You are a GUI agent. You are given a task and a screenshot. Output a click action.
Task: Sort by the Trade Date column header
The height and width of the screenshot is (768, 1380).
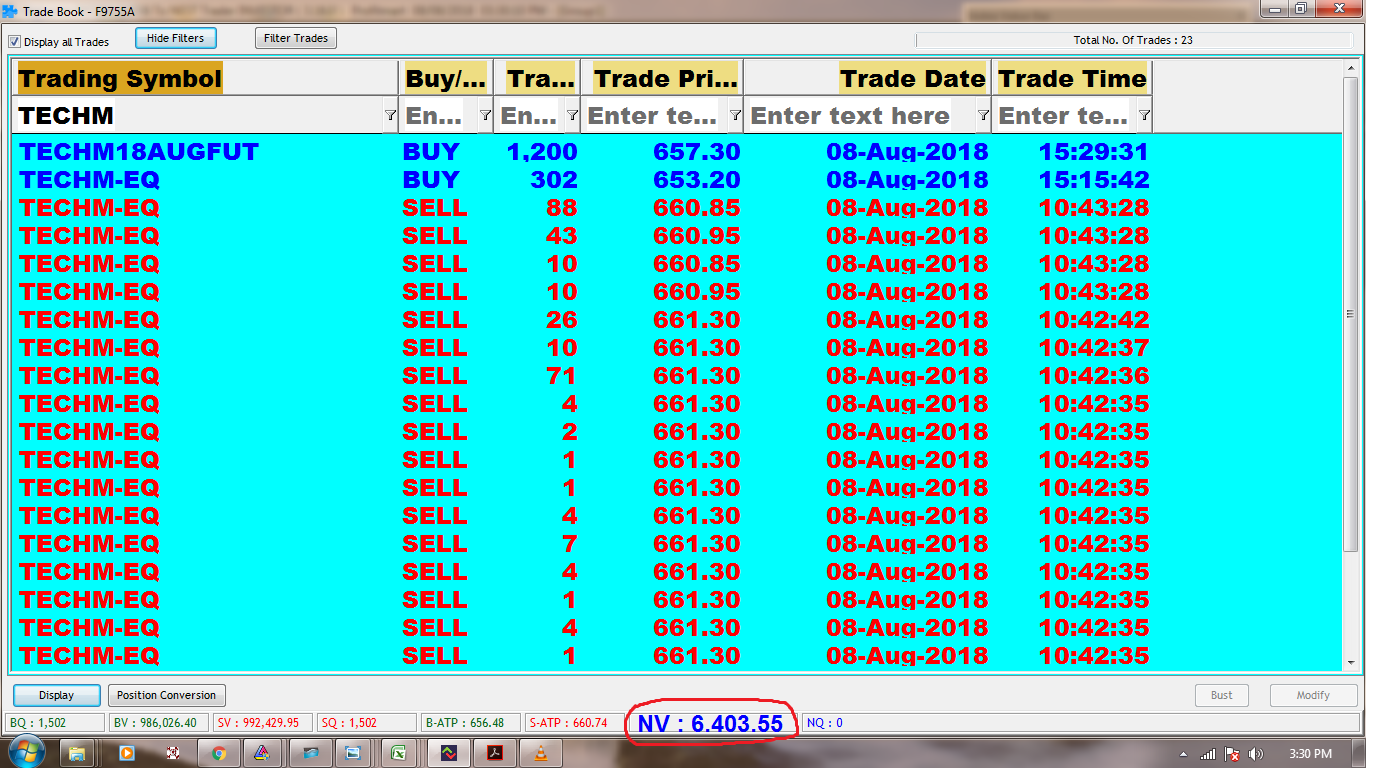tap(866, 78)
